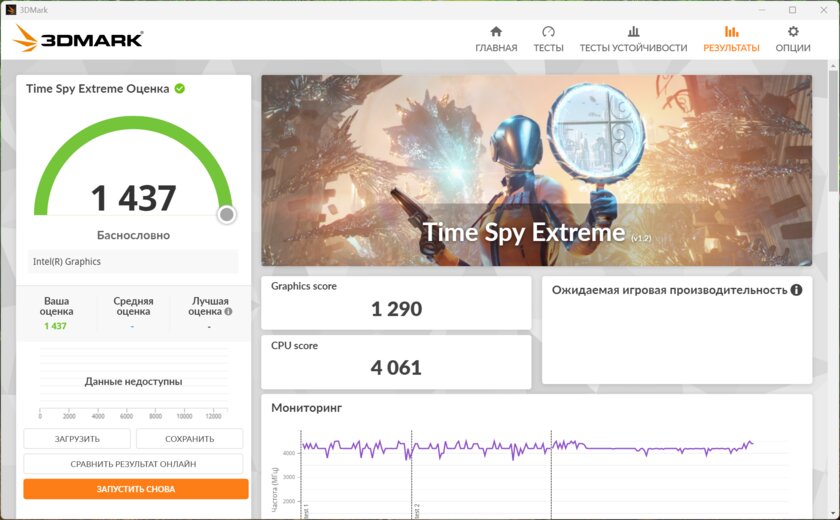Click the Данные недоступны text
840x520 pixels.
(x=133, y=381)
